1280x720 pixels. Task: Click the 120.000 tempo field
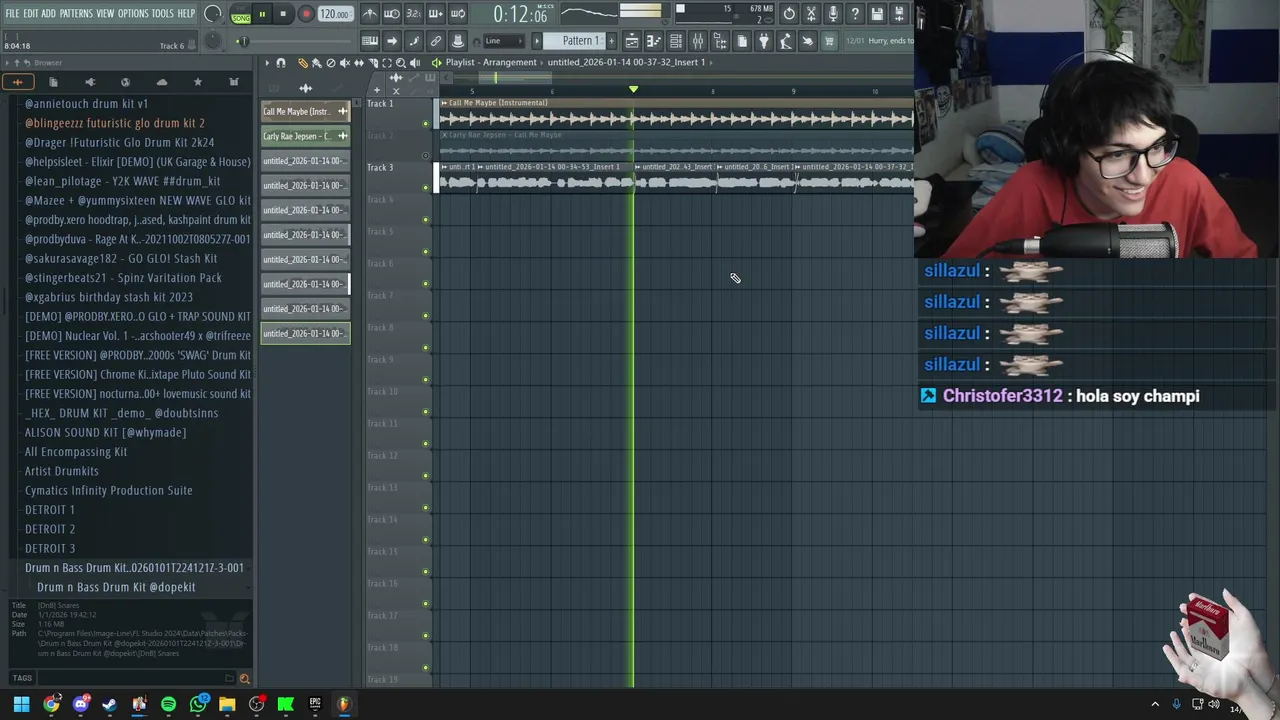pyautogui.click(x=334, y=14)
